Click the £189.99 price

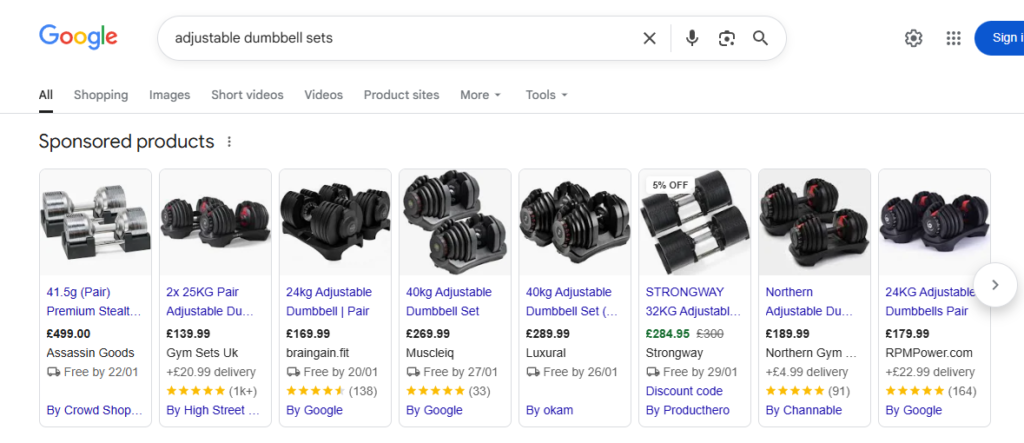[x=788, y=334]
